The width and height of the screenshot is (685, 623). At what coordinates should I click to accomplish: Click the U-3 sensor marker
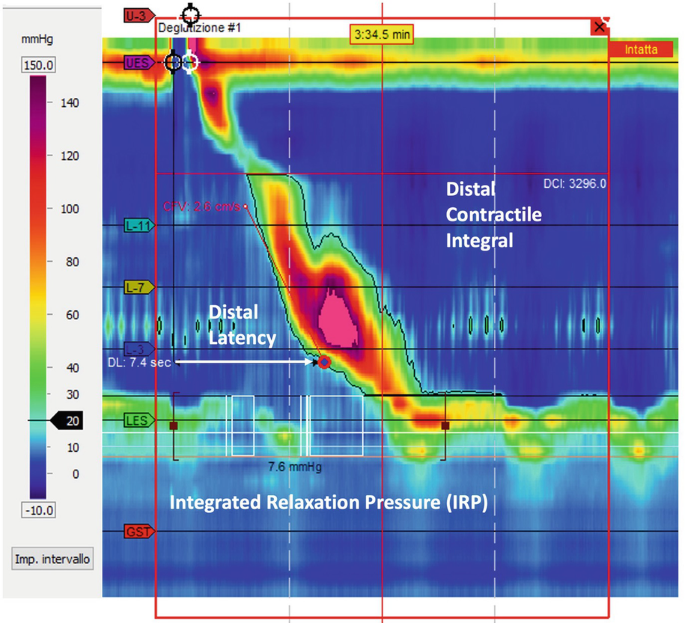point(136,16)
